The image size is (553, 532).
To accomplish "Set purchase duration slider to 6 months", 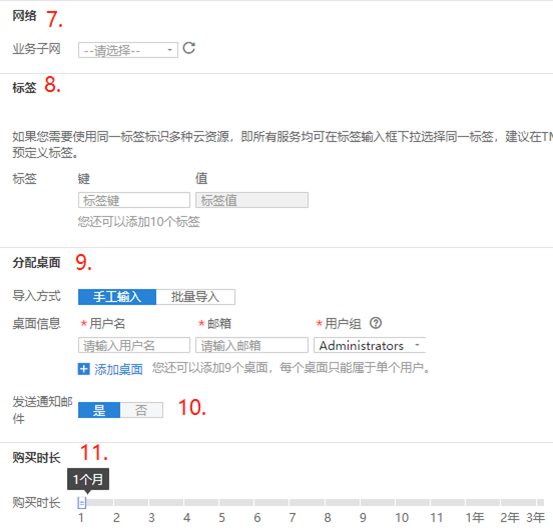I will (257, 517).
